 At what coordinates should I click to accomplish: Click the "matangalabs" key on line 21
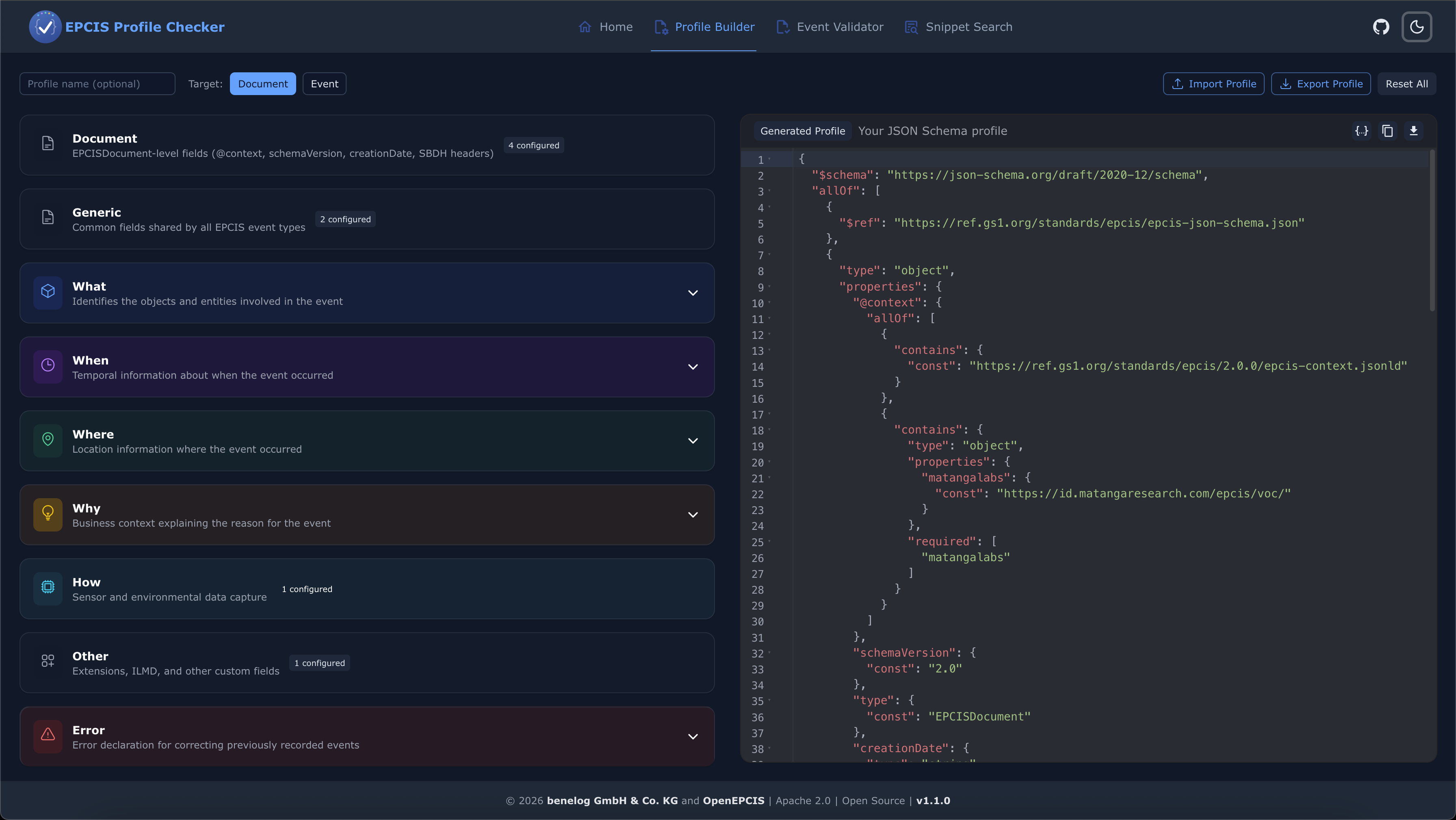pyautogui.click(x=966, y=478)
